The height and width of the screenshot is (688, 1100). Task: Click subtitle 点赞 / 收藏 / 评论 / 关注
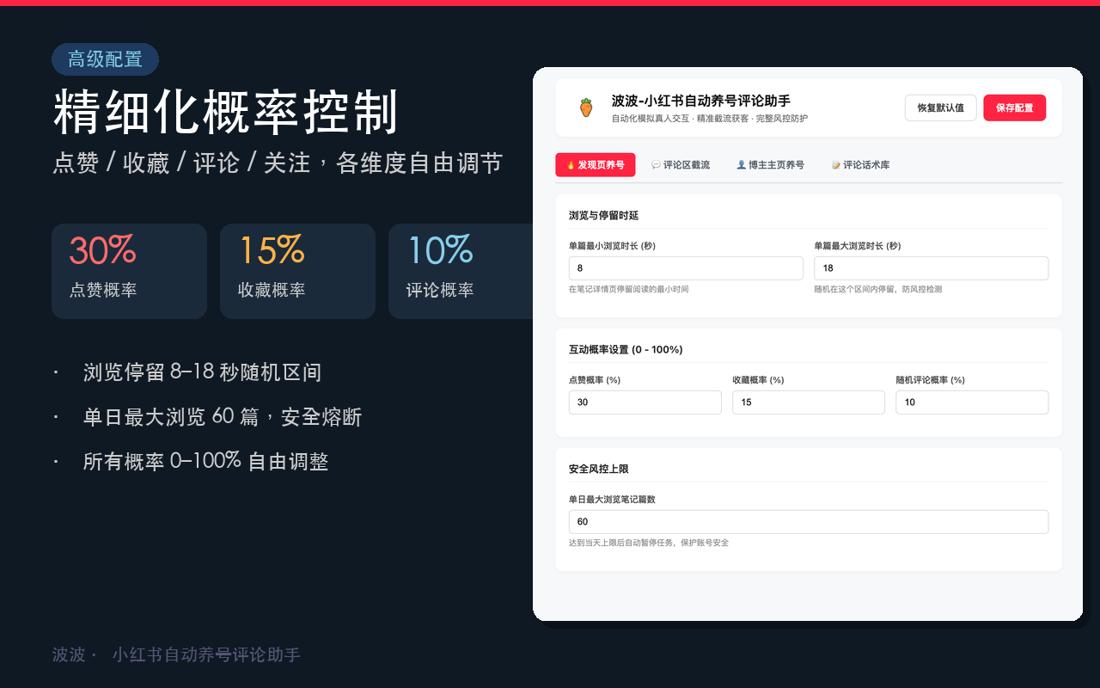[x=182, y=163]
